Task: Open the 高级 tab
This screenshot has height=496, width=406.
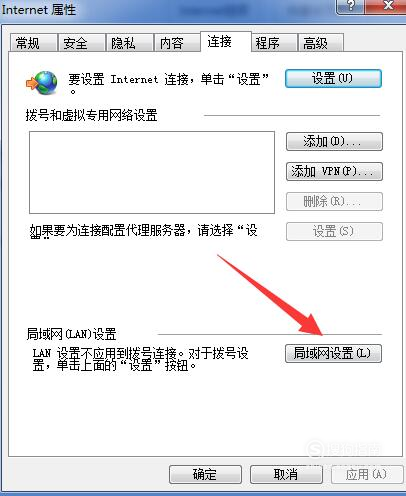Action: point(320,43)
